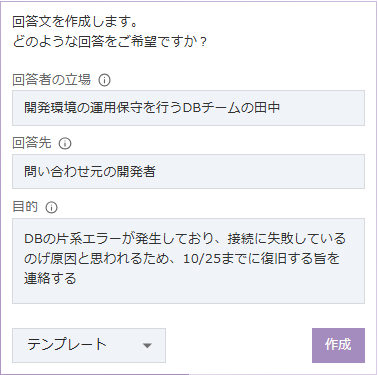
Task: Click the 回答者の立場 field label
Action: (x=52, y=80)
